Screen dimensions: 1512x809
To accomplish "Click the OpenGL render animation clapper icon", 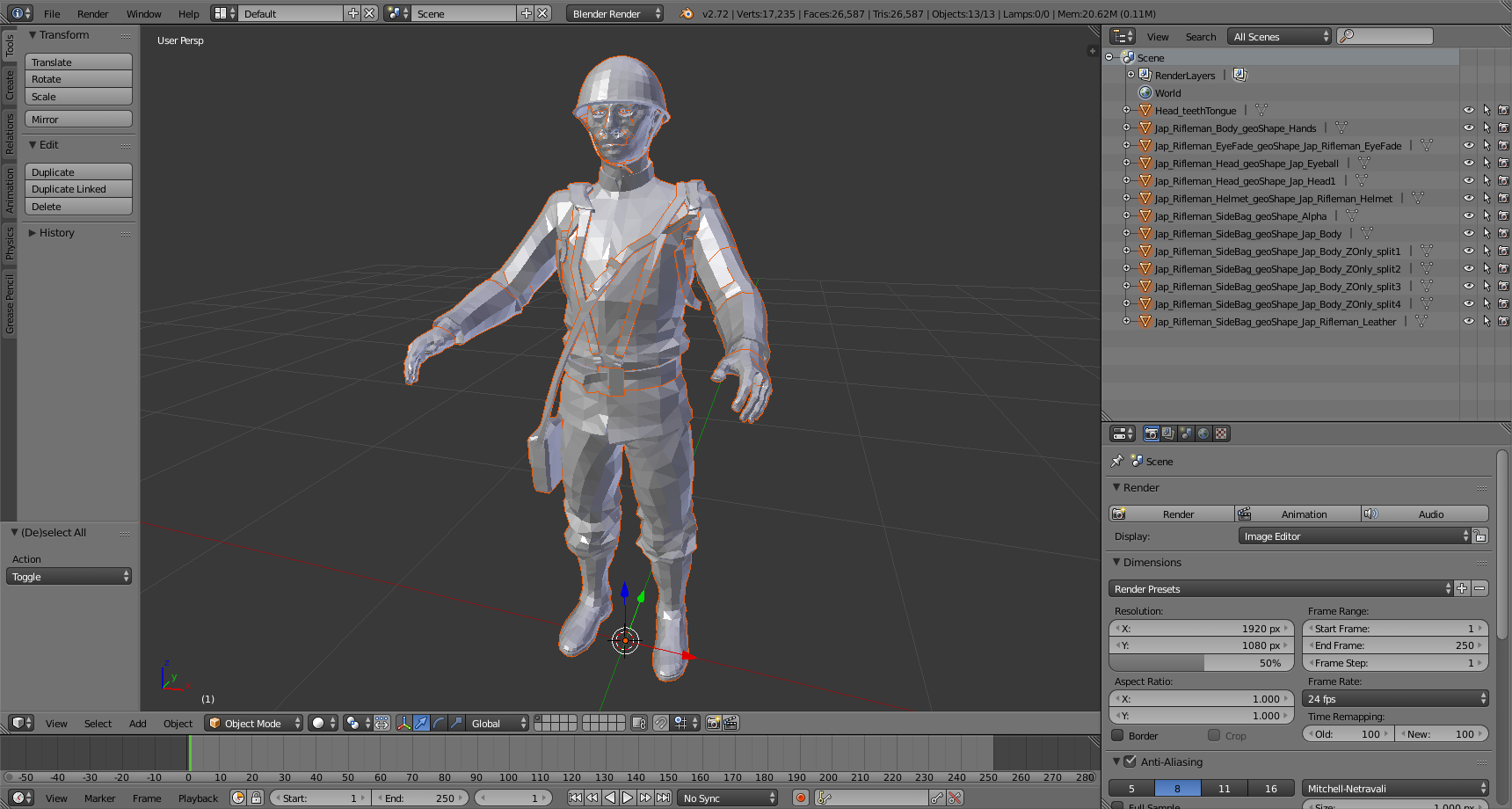I will pos(731,723).
